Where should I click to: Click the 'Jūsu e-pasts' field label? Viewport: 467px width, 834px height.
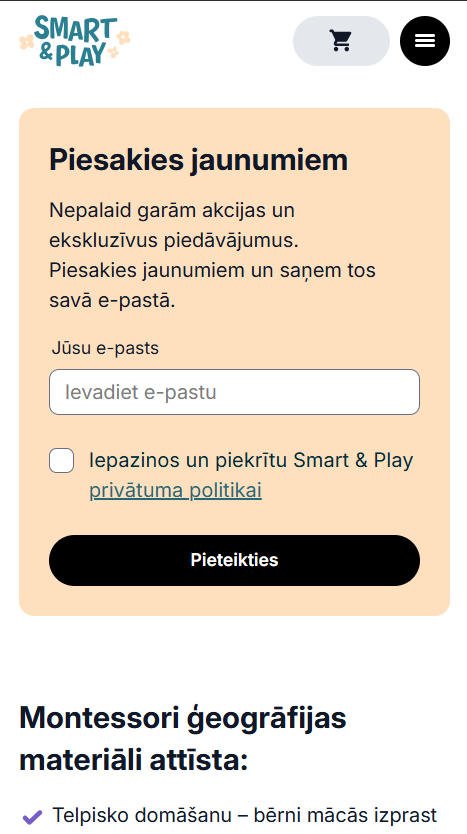coord(105,348)
